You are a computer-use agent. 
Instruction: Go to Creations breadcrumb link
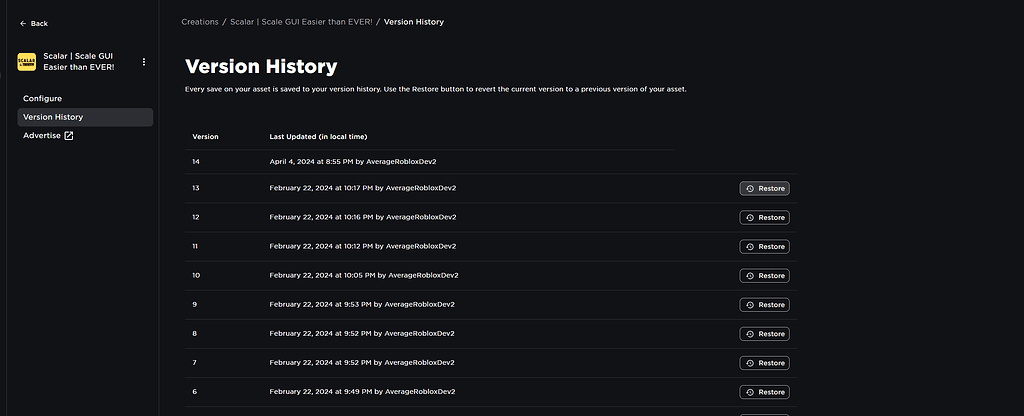click(x=200, y=22)
